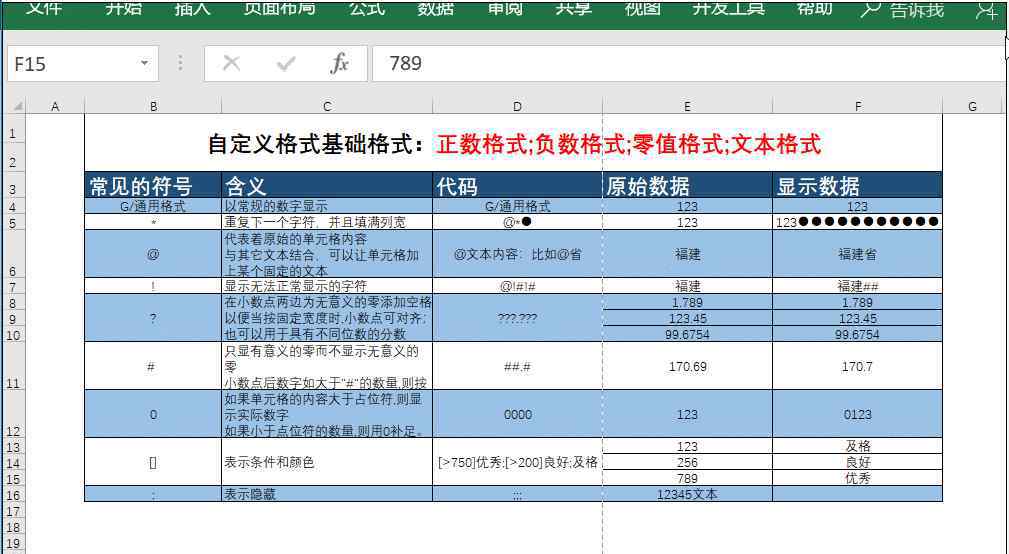Open the 视图 ribbon tab
Viewport: 1009px width, 554px height.
(643, 9)
